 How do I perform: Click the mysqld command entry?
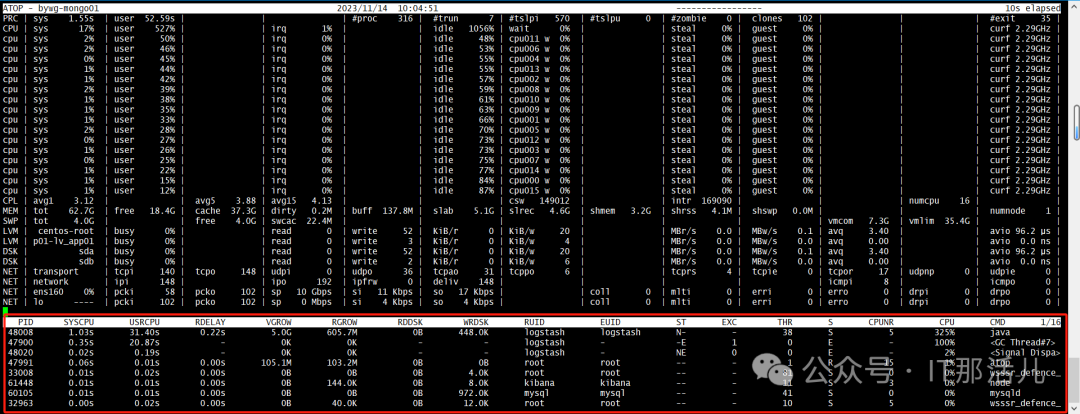pyautogui.click(x=1005, y=393)
